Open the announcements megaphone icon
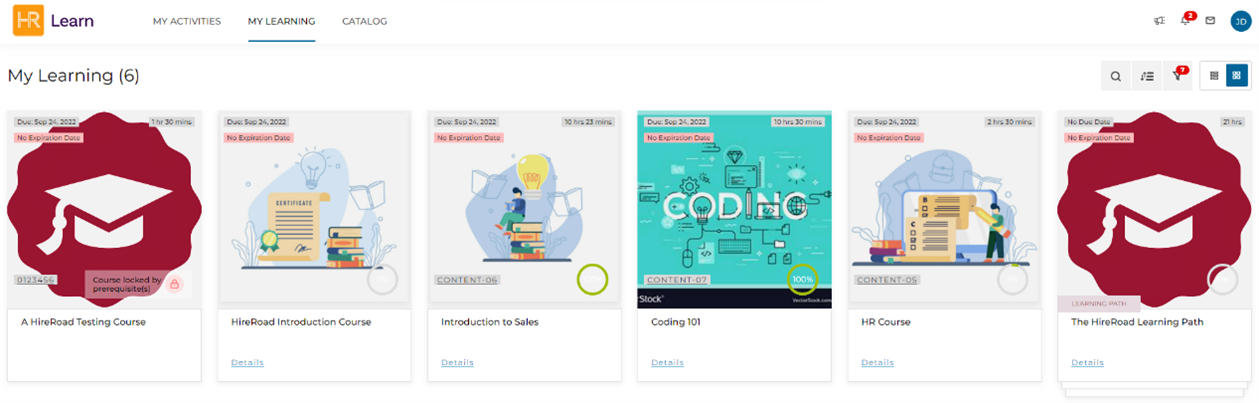 [x=1160, y=20]
